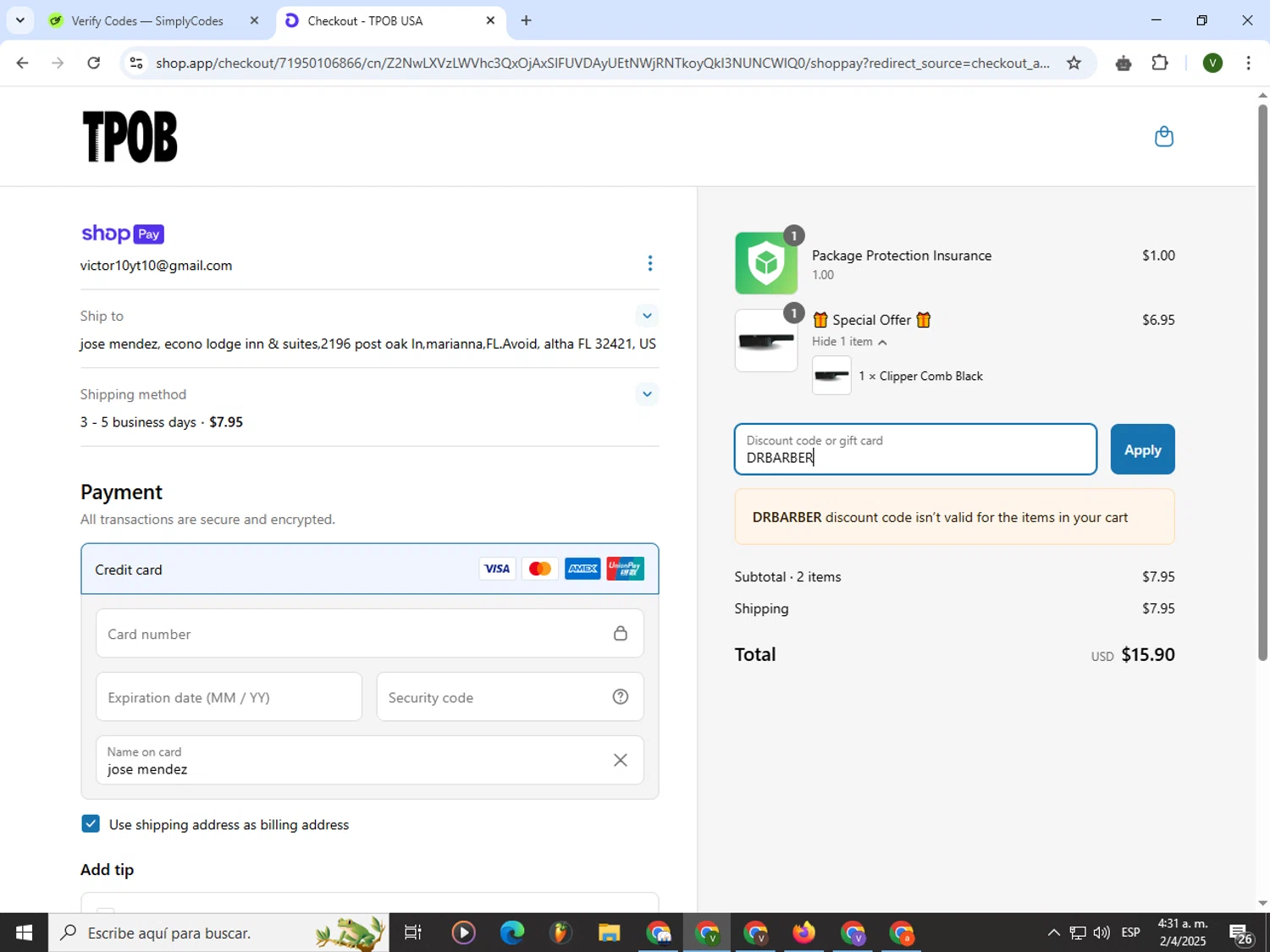Click the total amount $15.90
Viewport: 1270px width, 952px height.
click(1147, 654)
